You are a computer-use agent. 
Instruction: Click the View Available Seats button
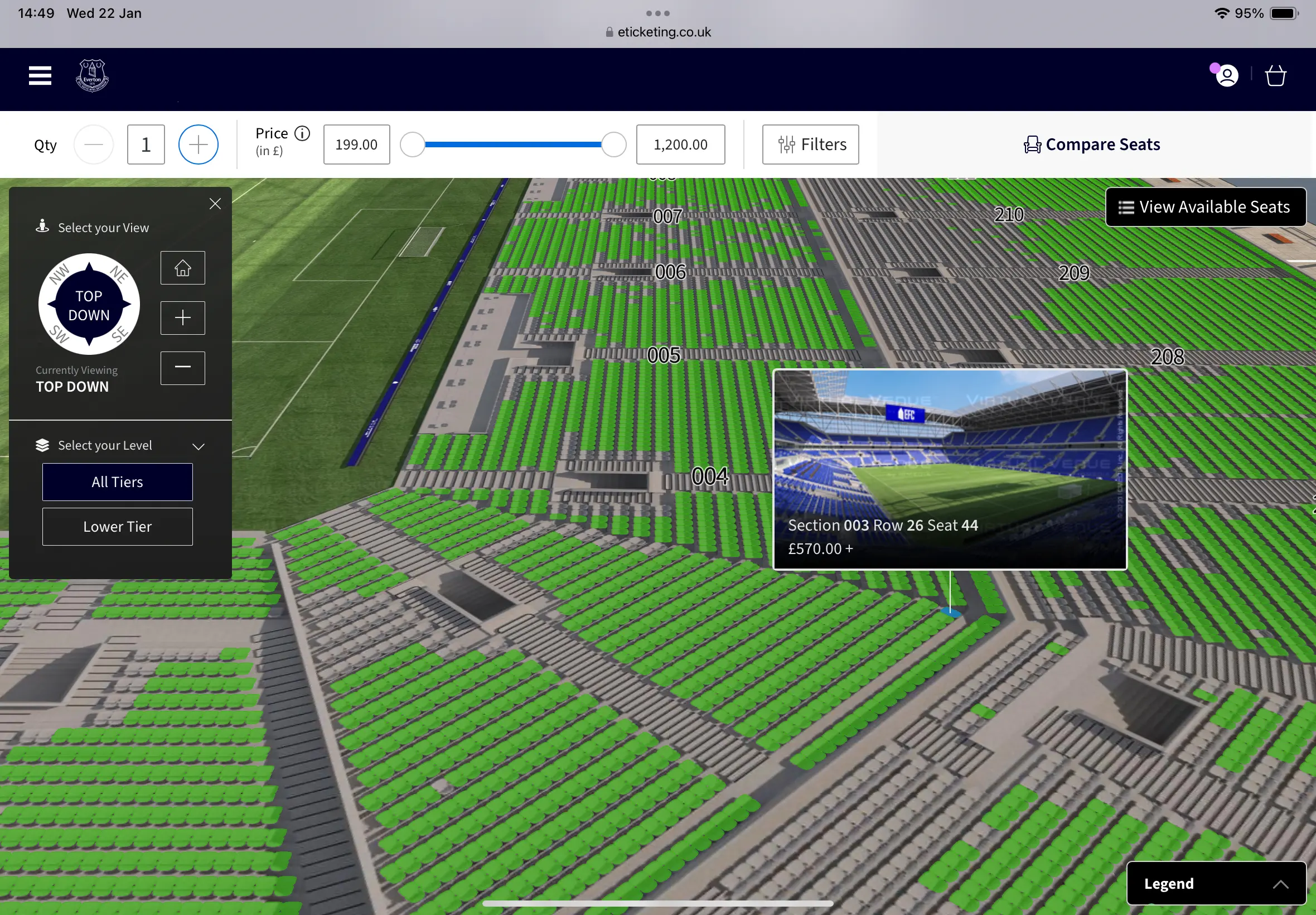[x=1206, y=207]
